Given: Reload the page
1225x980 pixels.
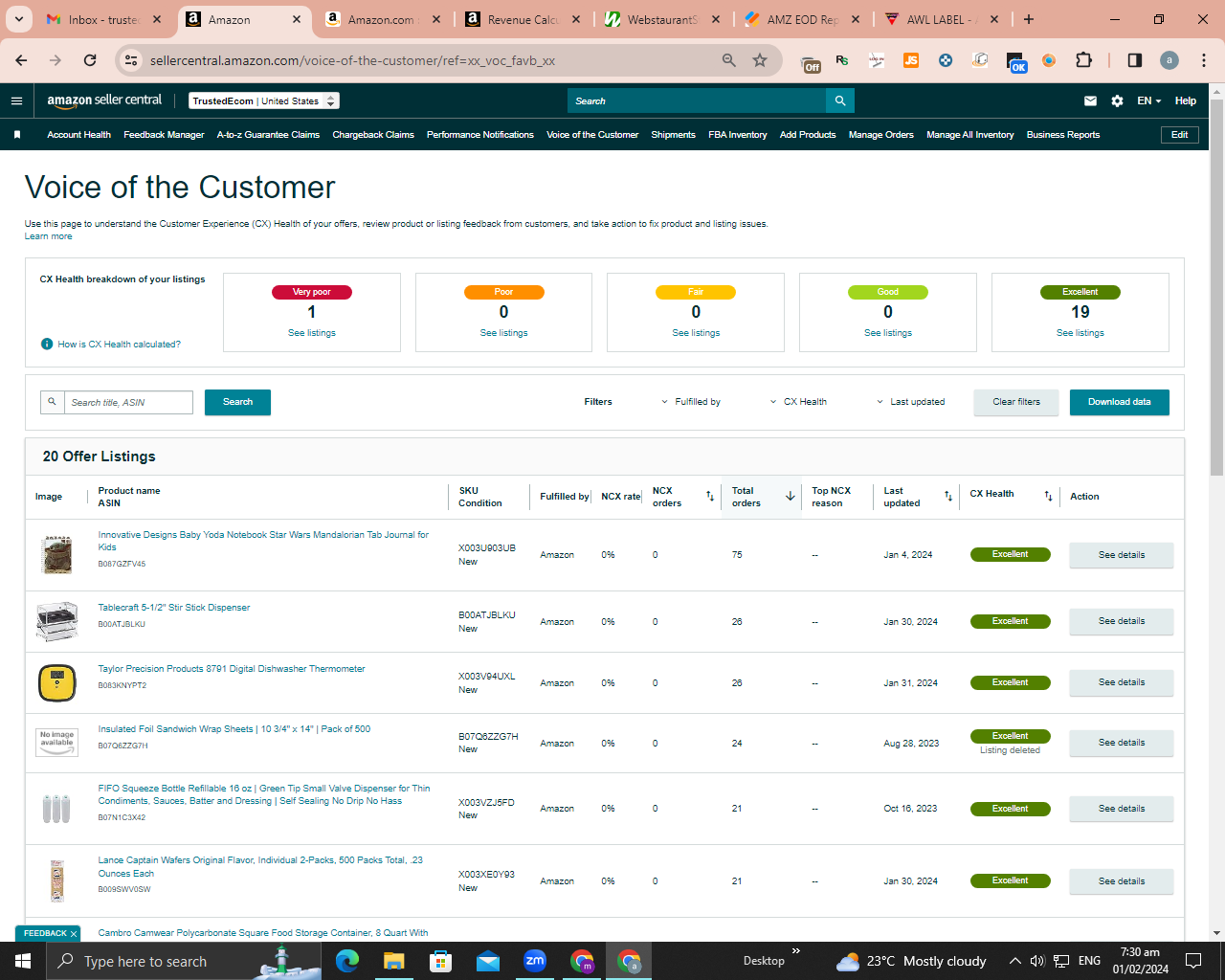Looking at the screenshot, I should [90, 60].
